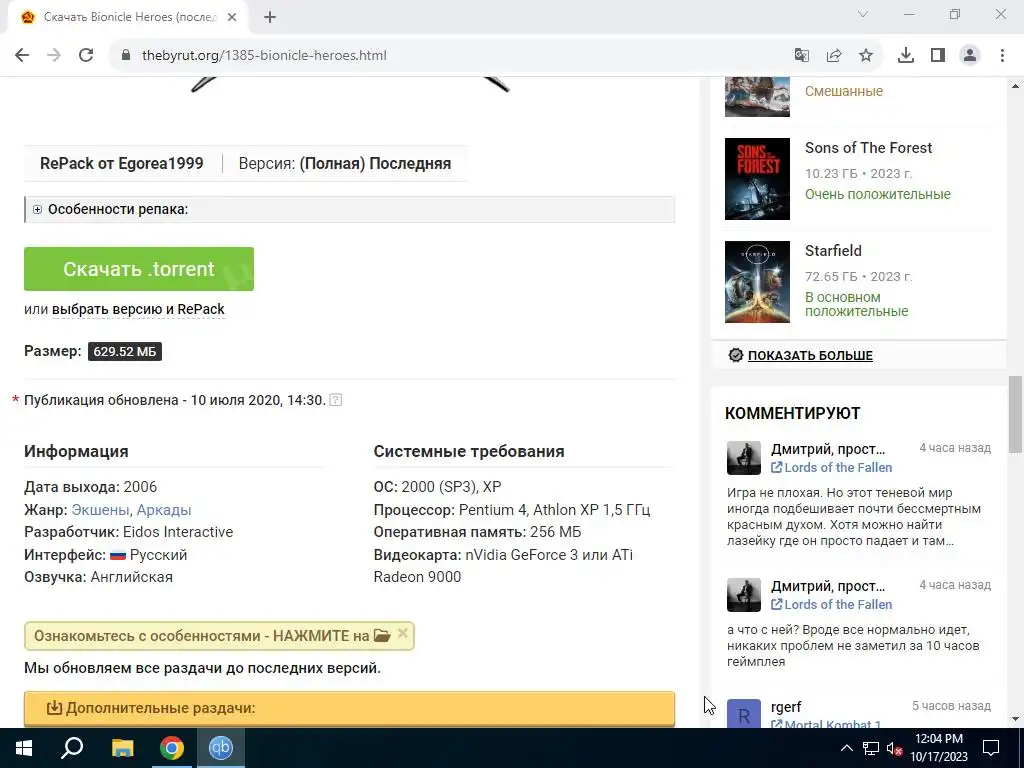1024x768 pixels.
Task: Click the scrollbar up arrow
Action: click(x=1016, y=86)
